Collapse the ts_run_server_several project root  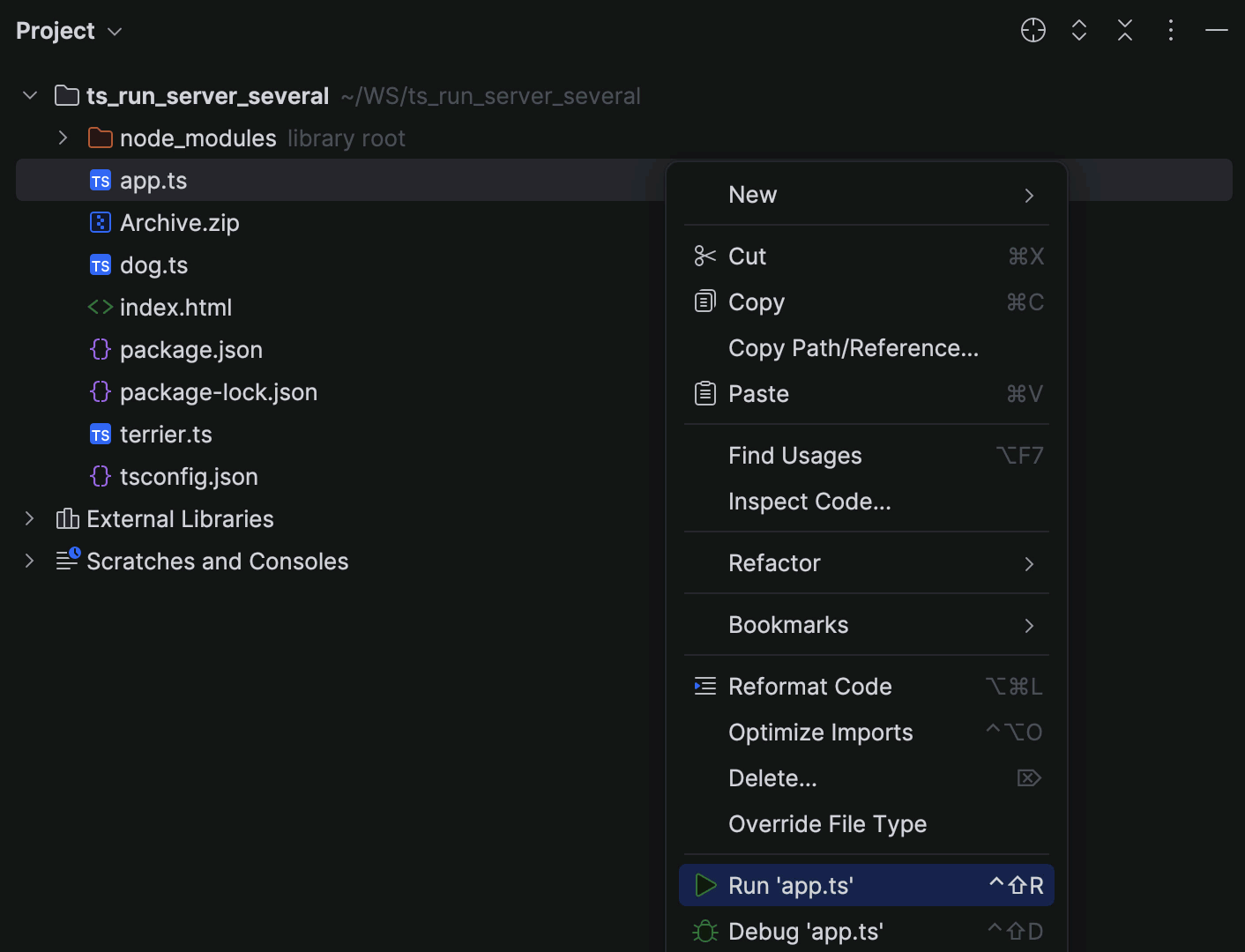coord(29,95)
